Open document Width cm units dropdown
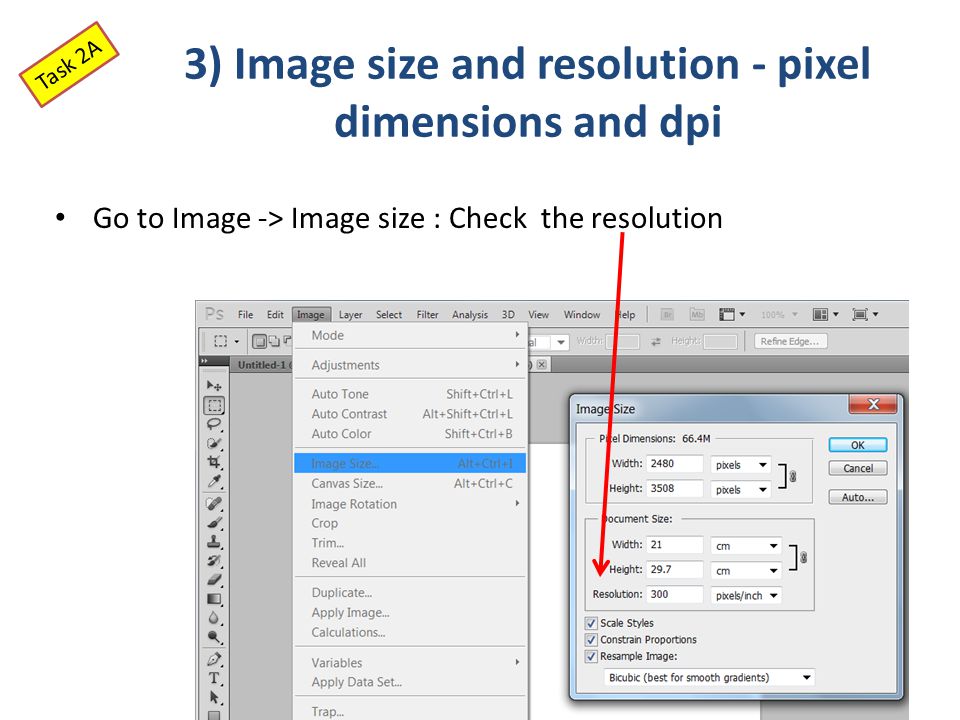960x720 pixels. (x=746, y=546)
